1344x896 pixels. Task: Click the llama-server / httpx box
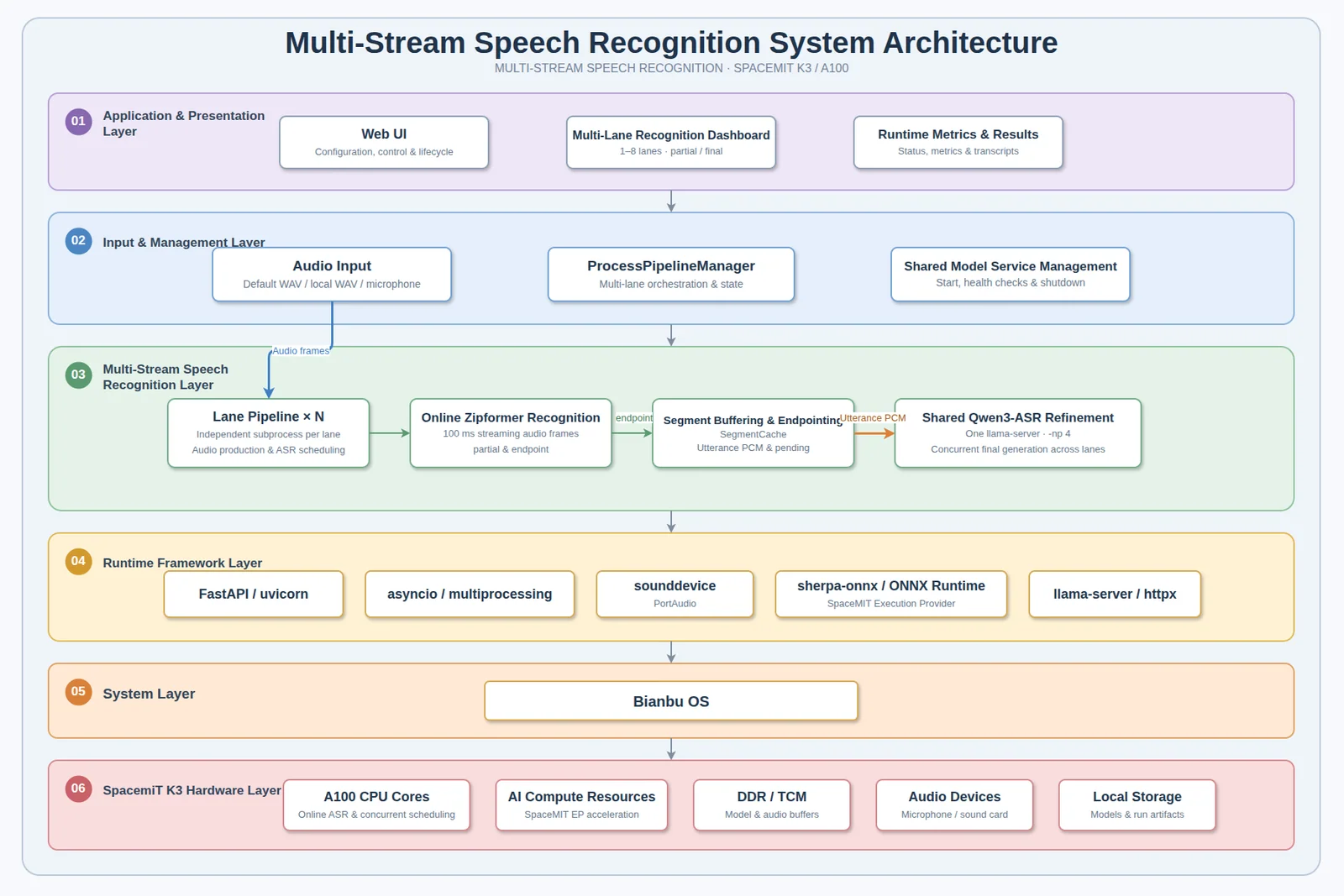coord(1115,594)
